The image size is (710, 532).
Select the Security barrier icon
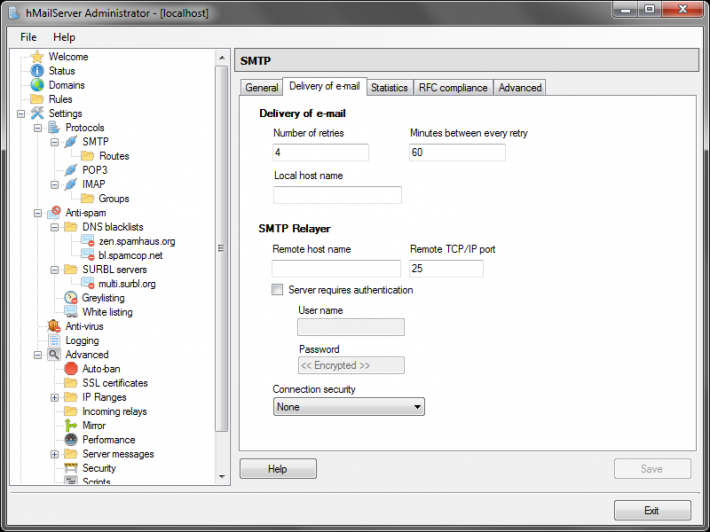point(71,468)
